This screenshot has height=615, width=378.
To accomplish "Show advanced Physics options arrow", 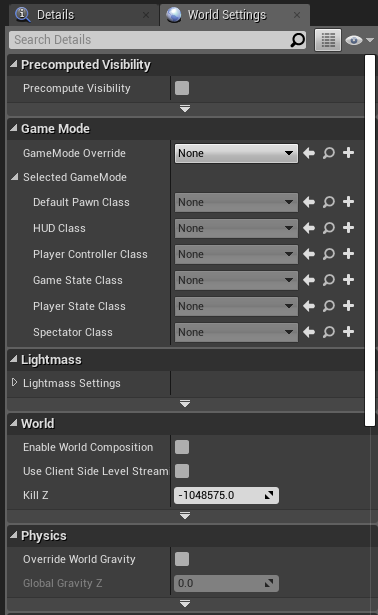I will pos(185,603).
